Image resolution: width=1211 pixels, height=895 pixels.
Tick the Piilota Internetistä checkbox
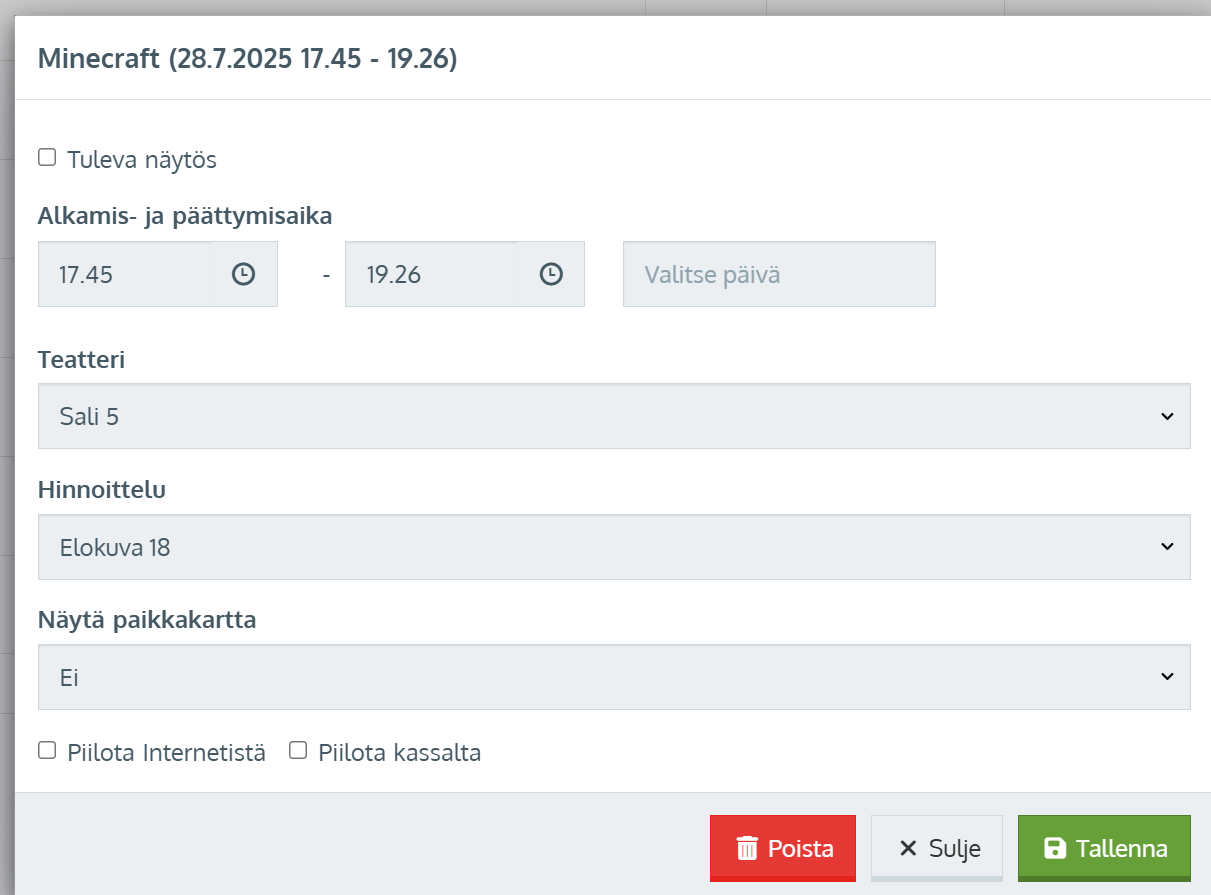coord(47,750)
